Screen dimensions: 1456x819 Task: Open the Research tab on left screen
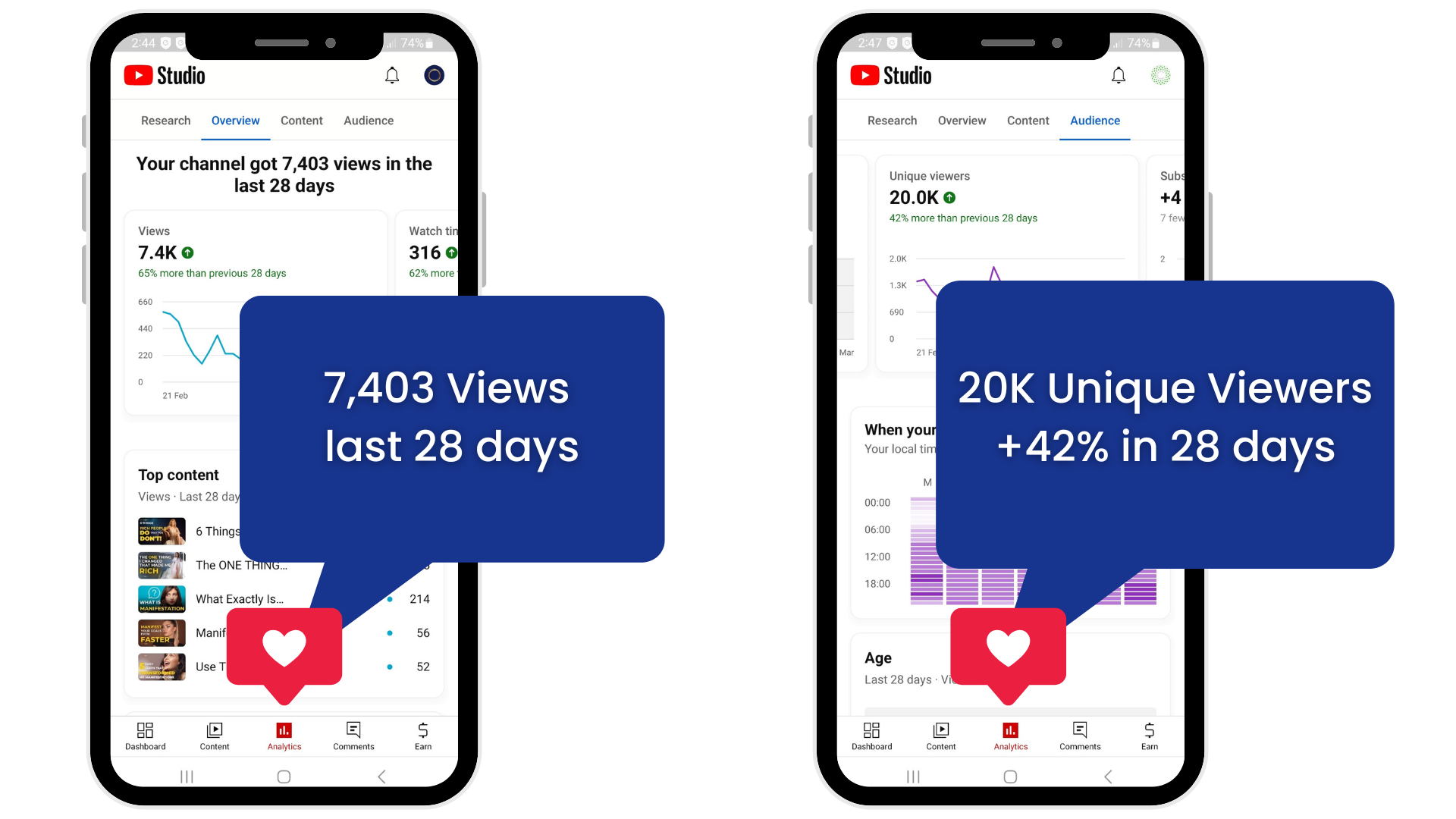point(166,120)
